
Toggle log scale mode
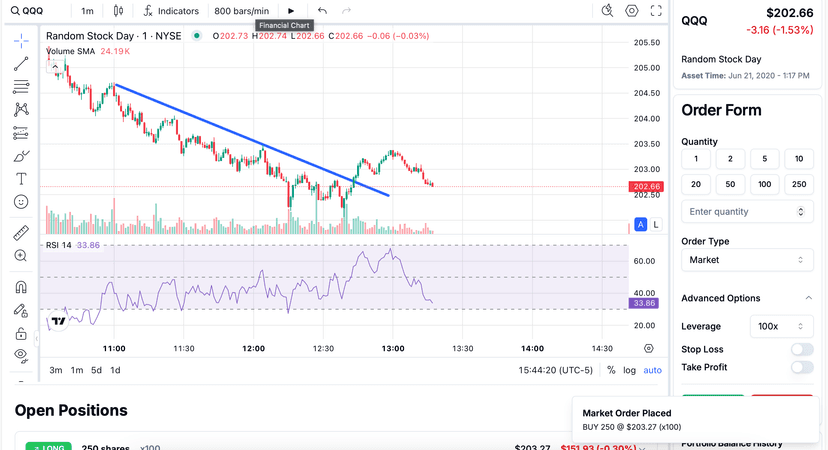tap(629, 370)
